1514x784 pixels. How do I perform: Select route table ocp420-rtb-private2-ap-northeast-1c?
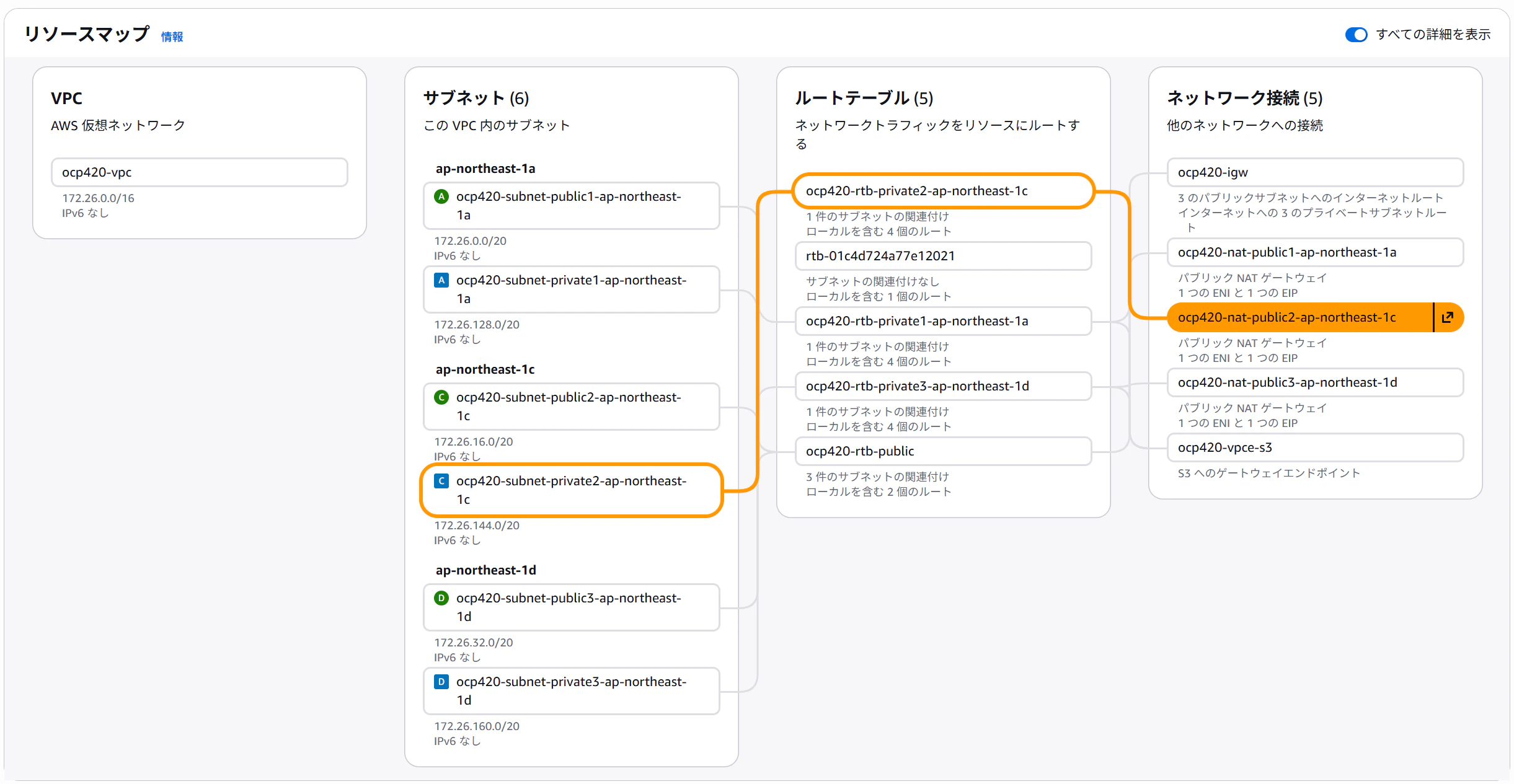pos(944,191)
